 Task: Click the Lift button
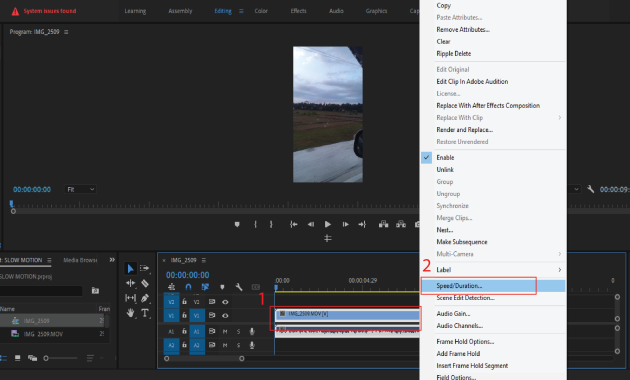coord(383,224)
